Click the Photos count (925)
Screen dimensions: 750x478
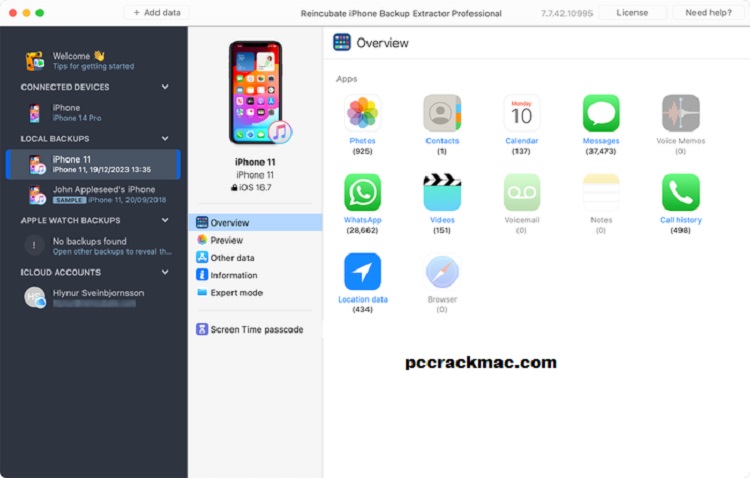(362, 151)
